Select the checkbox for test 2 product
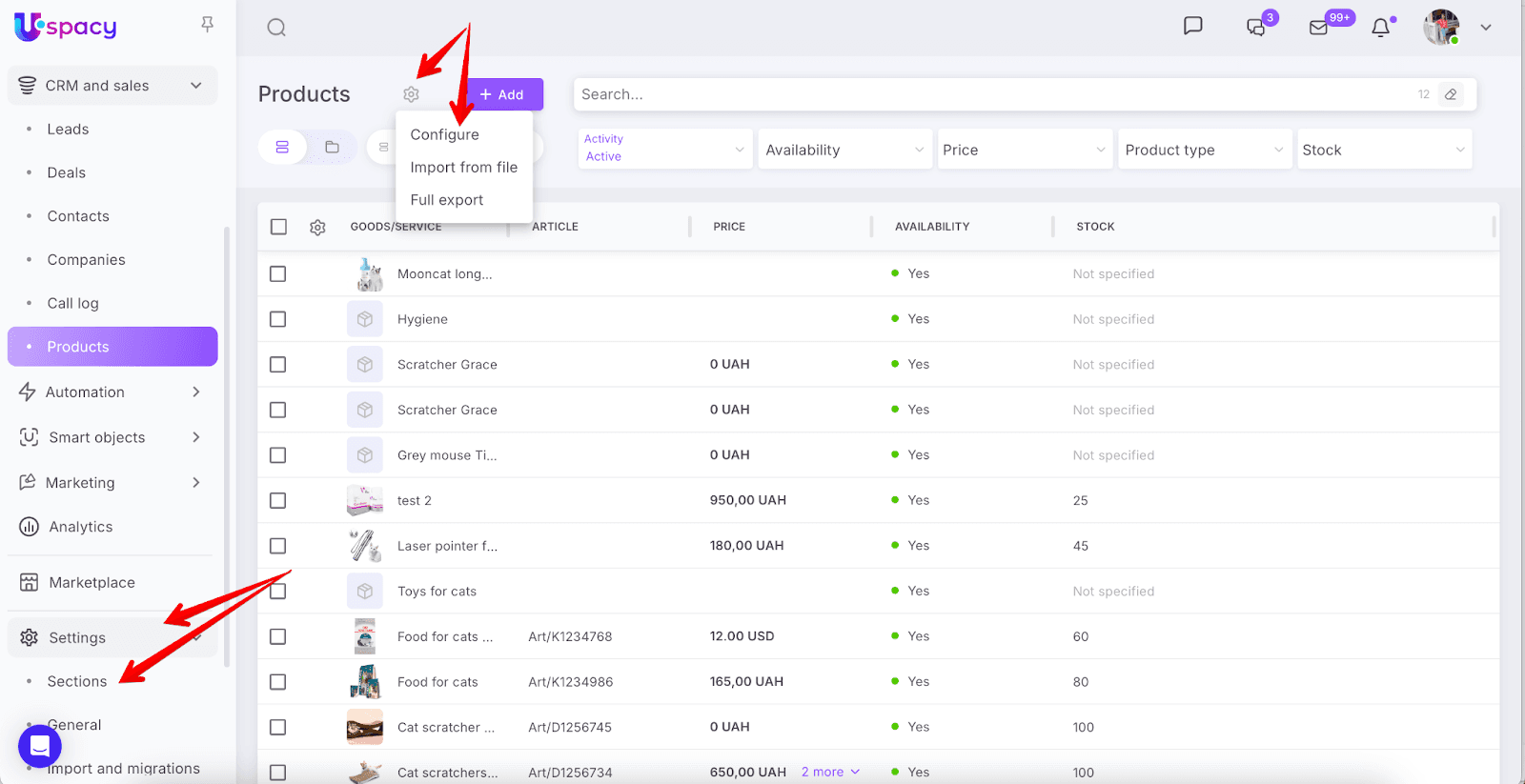This screenshot has height=784, width=1525. pos(277,500)
